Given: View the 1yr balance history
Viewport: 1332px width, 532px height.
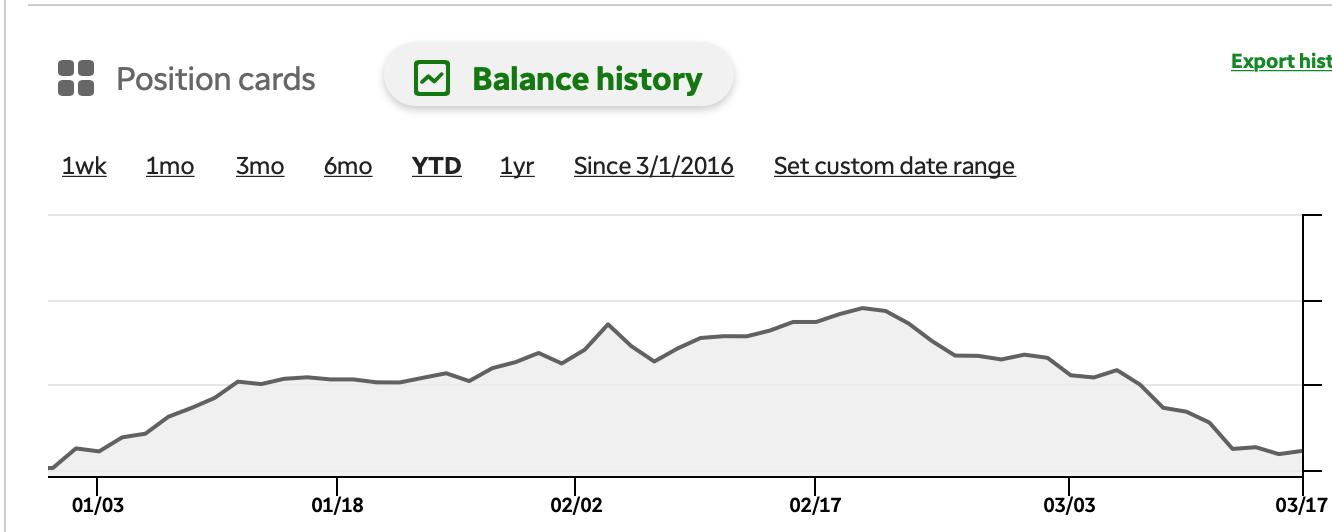Looking at the screenshot, I should pos(517,166).
